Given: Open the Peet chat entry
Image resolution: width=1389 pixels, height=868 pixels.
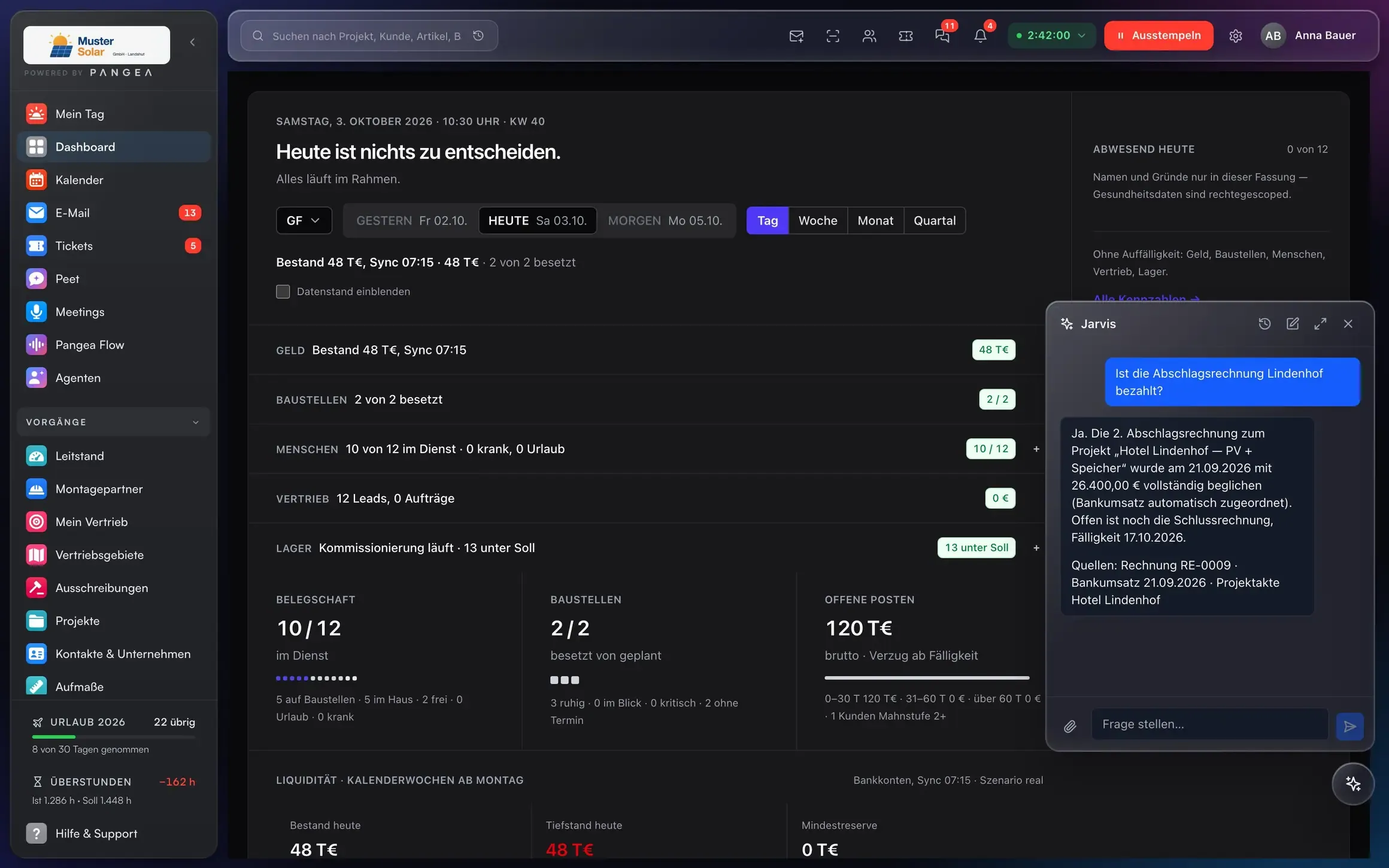Looking at the screenshot, I should coord(114,278).
